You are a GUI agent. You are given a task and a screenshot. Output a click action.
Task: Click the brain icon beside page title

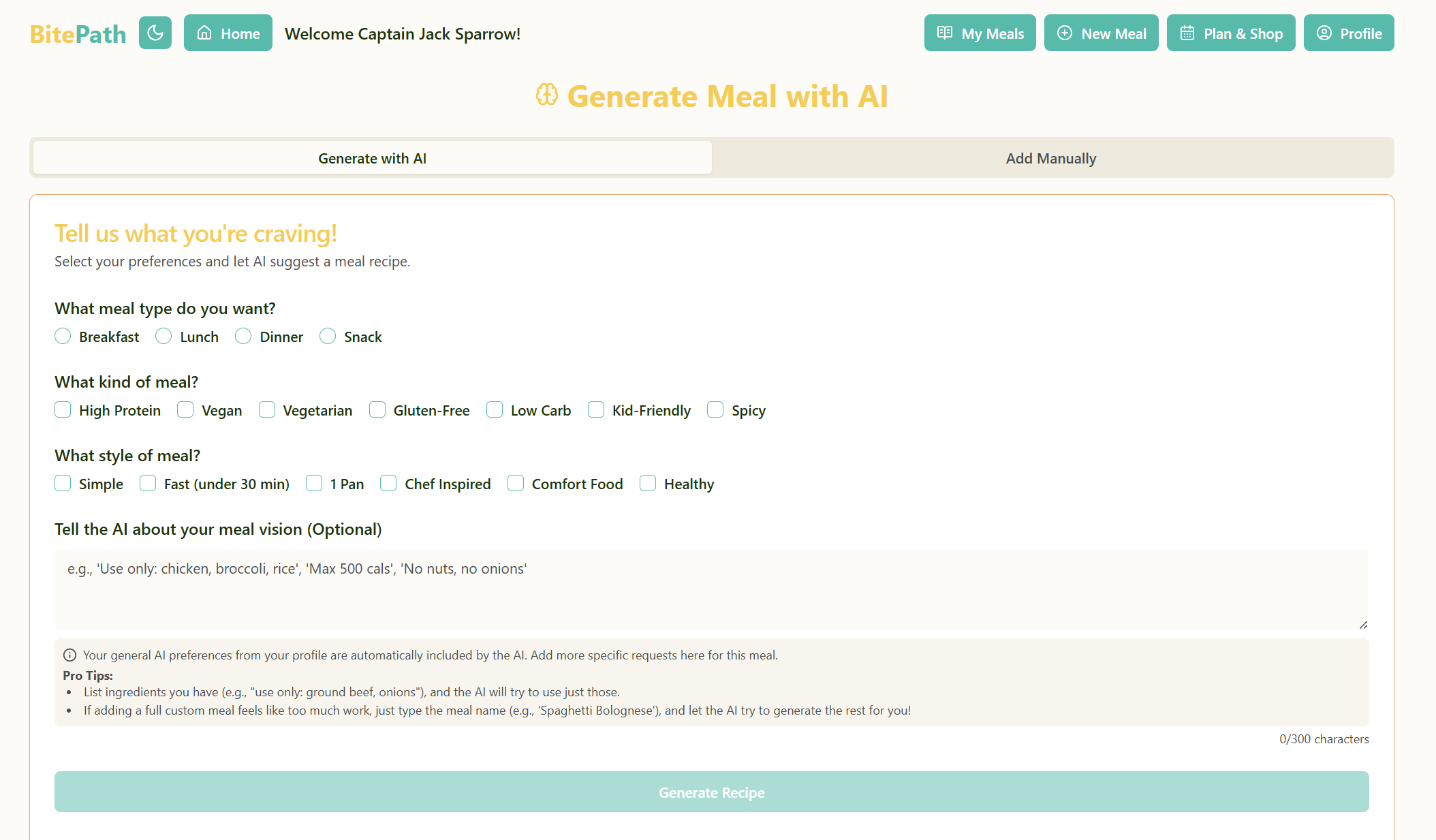click(546, 95)
